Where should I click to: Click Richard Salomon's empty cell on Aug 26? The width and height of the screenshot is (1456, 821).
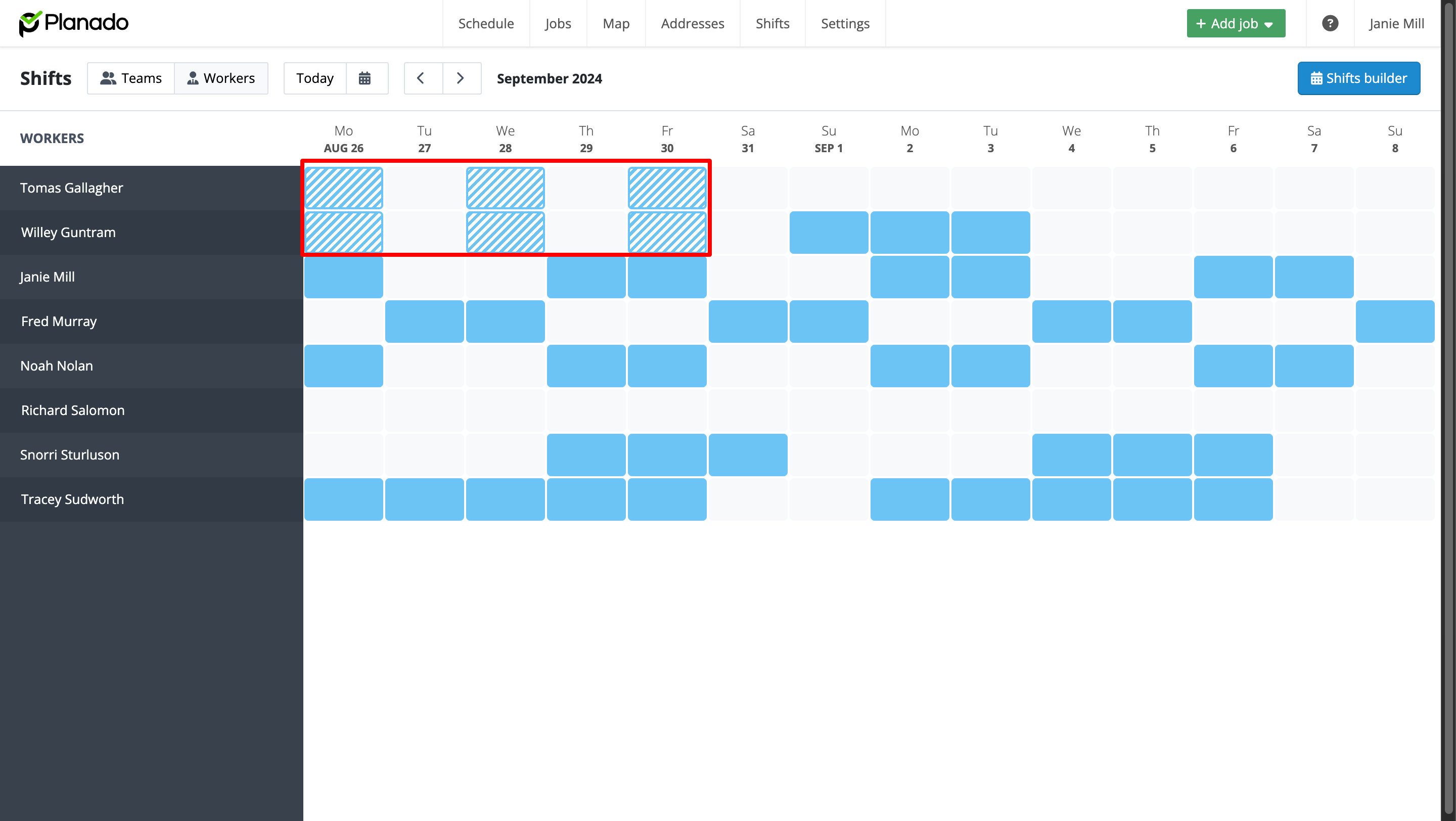coord(343,410)
